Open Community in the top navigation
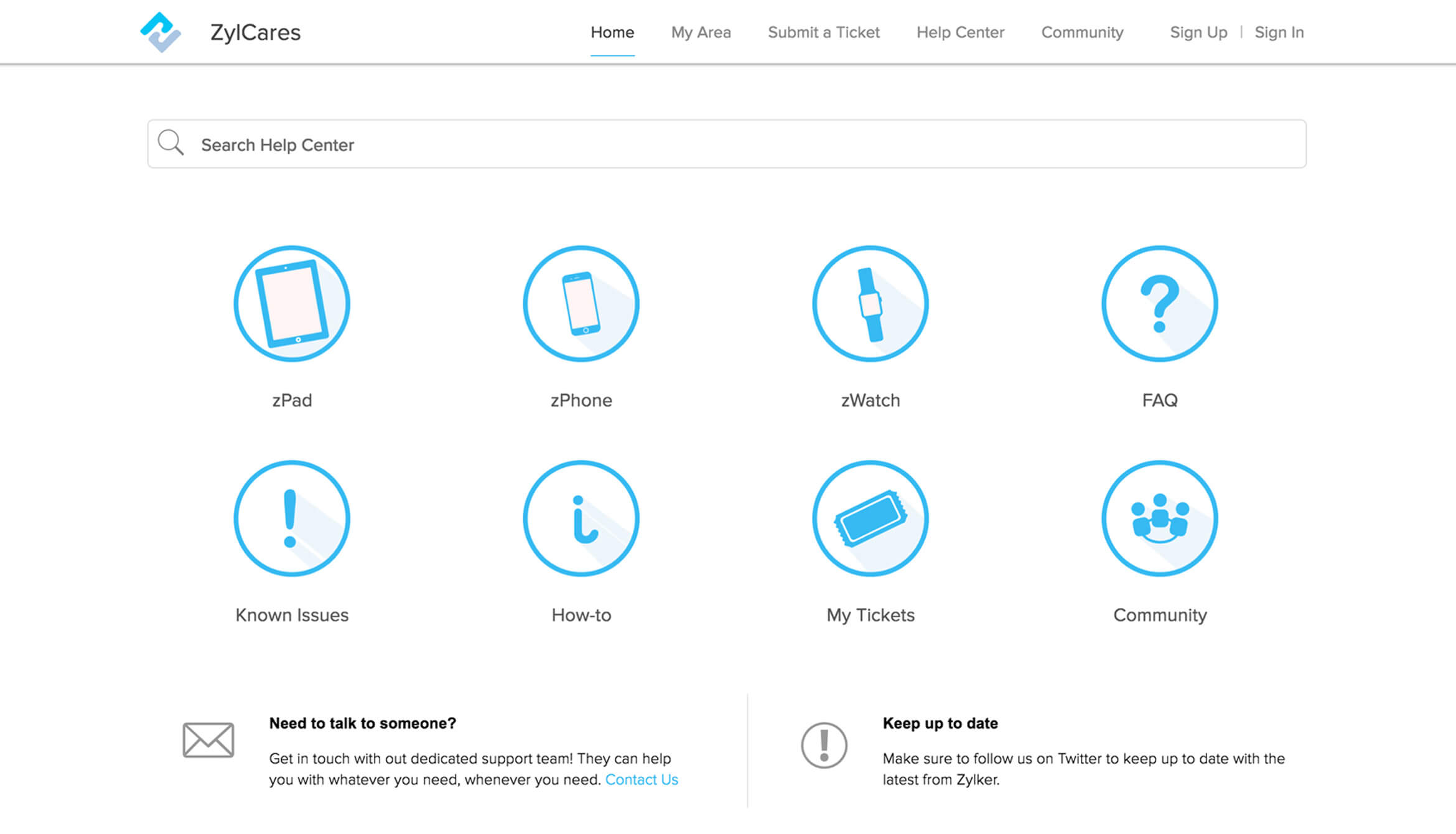 (x=1082, y=32)
